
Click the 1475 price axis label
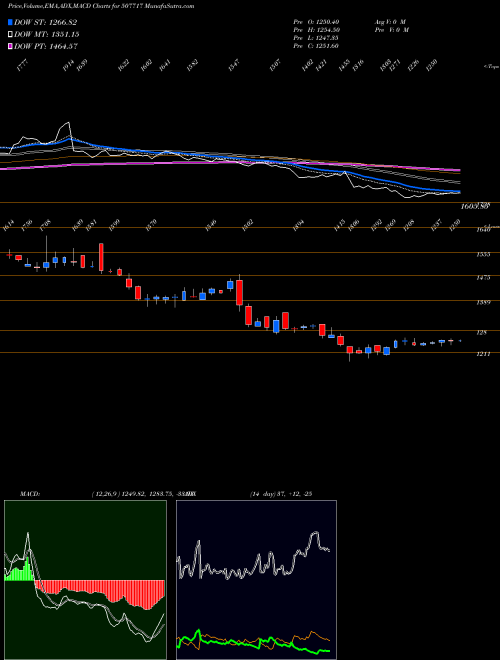pos(482,278)
